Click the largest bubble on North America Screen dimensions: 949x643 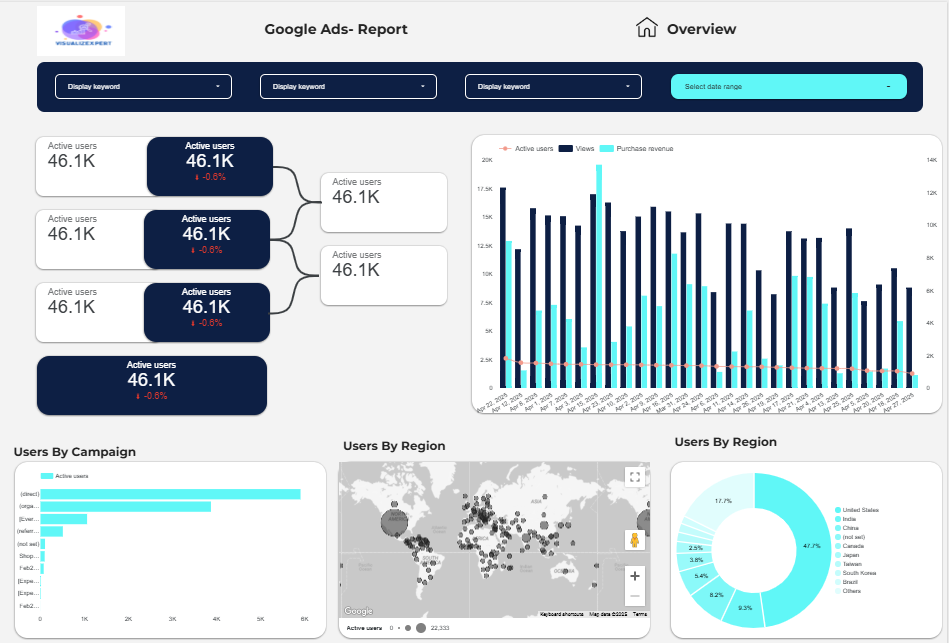(x=394, y=521)
